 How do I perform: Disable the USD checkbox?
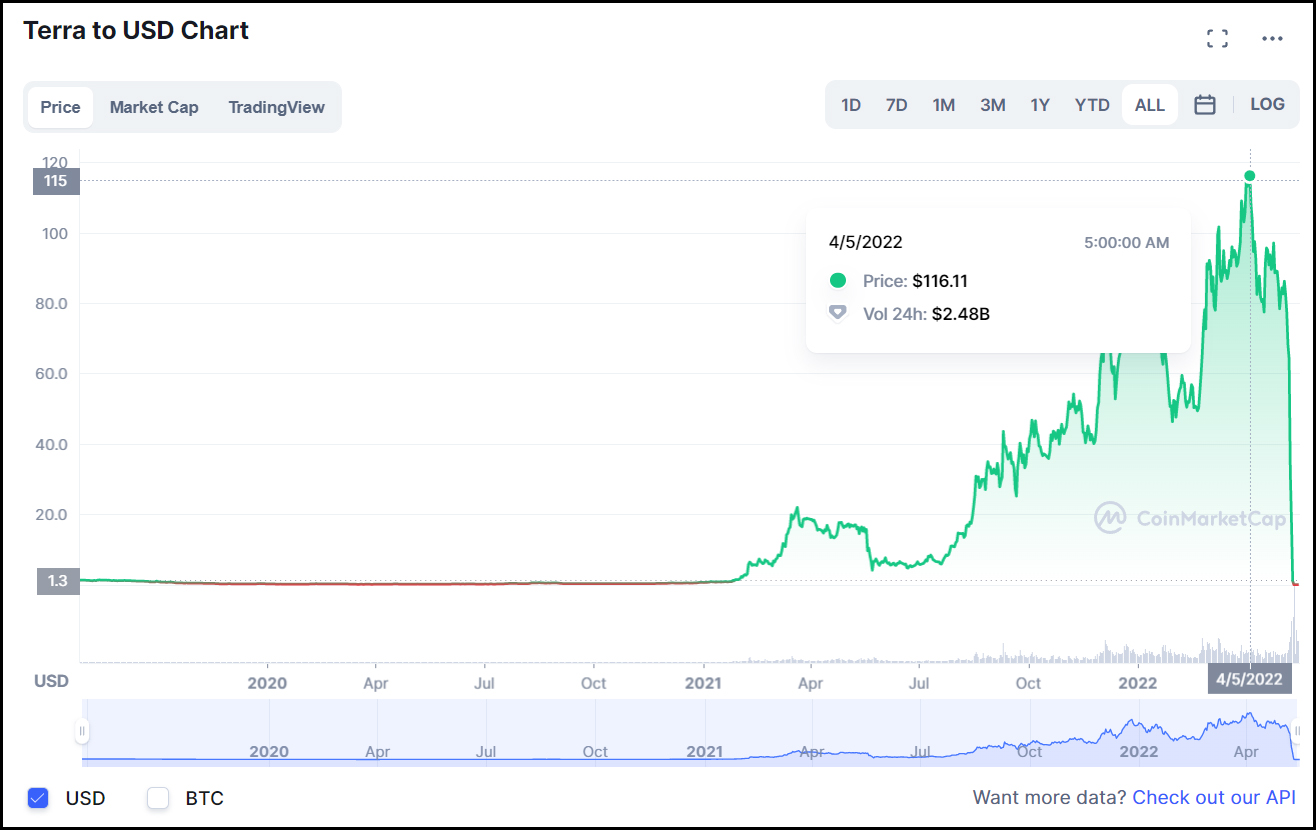pyautogui.click(x=38, y=798)
